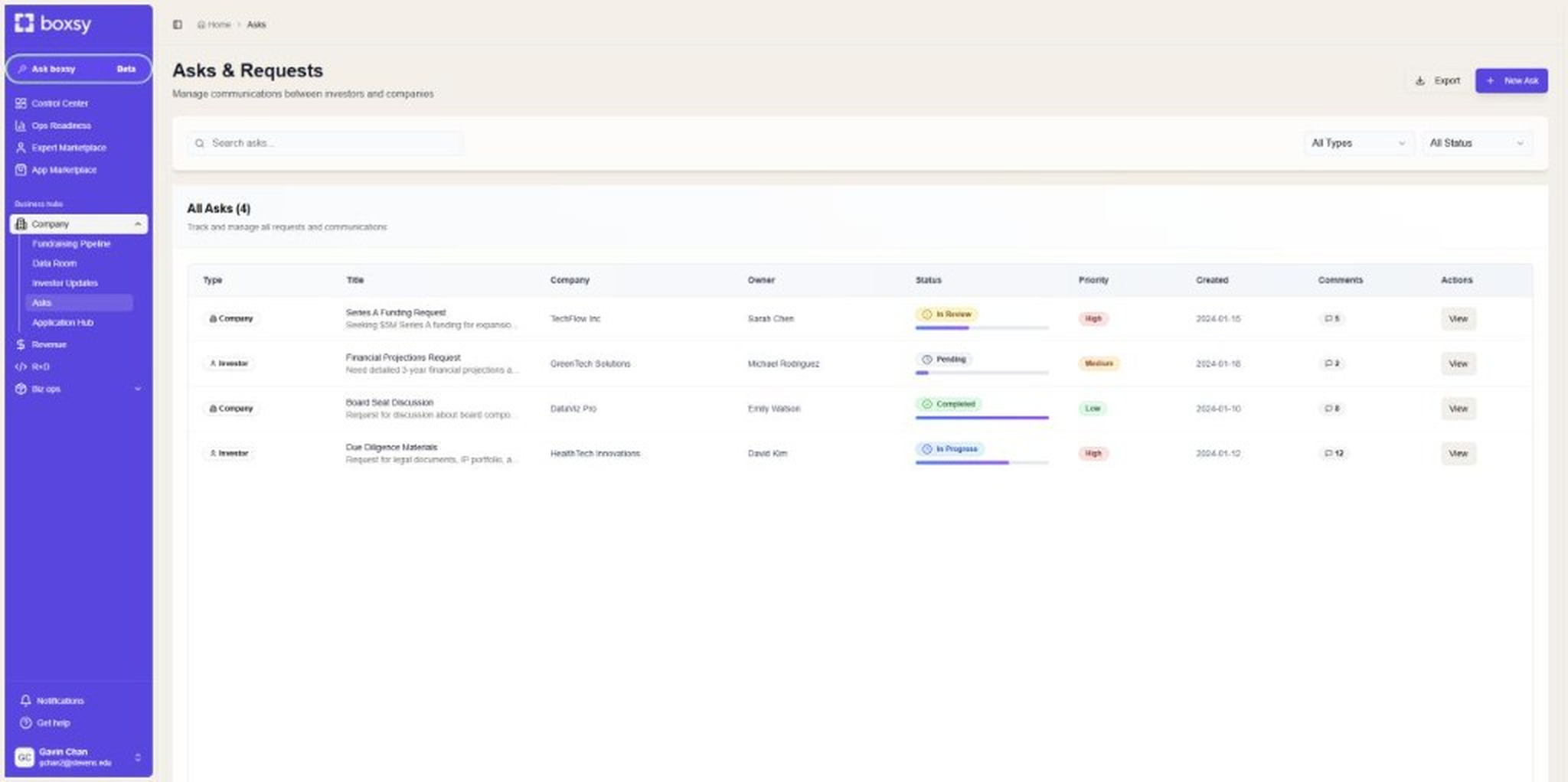Open the All Types filter dropdown
This screenshot has height=782, width=1568.
coord(1358,143)
